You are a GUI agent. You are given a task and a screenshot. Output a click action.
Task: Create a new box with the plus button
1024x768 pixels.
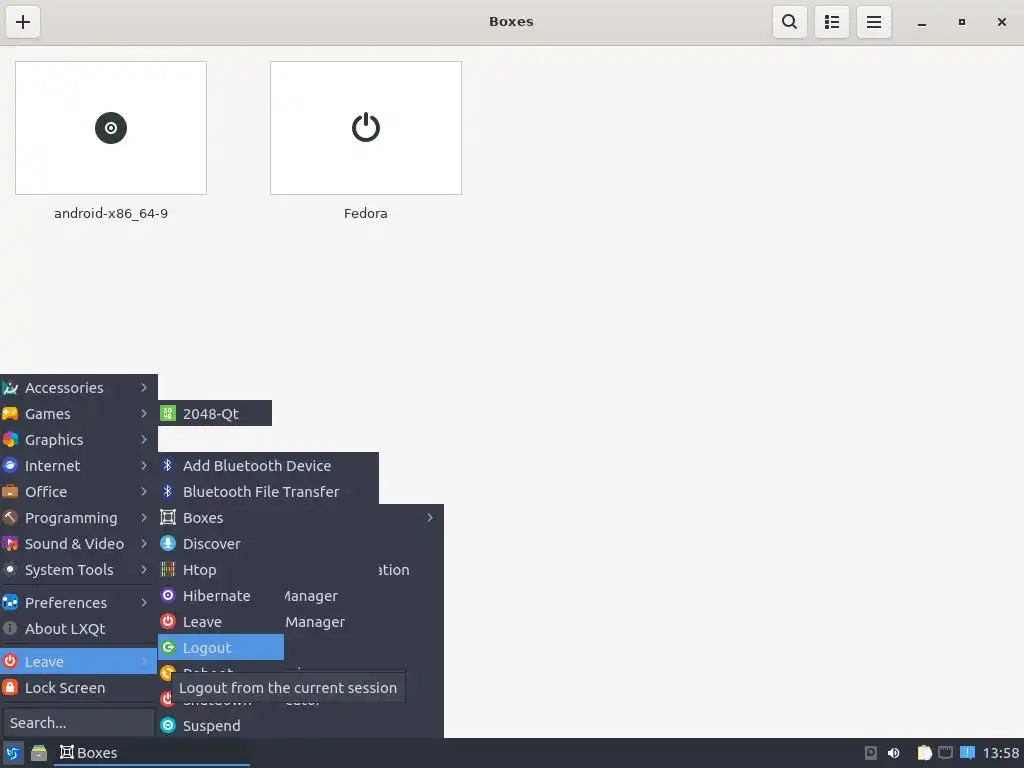pyautogui.click(x=23, y=22)
